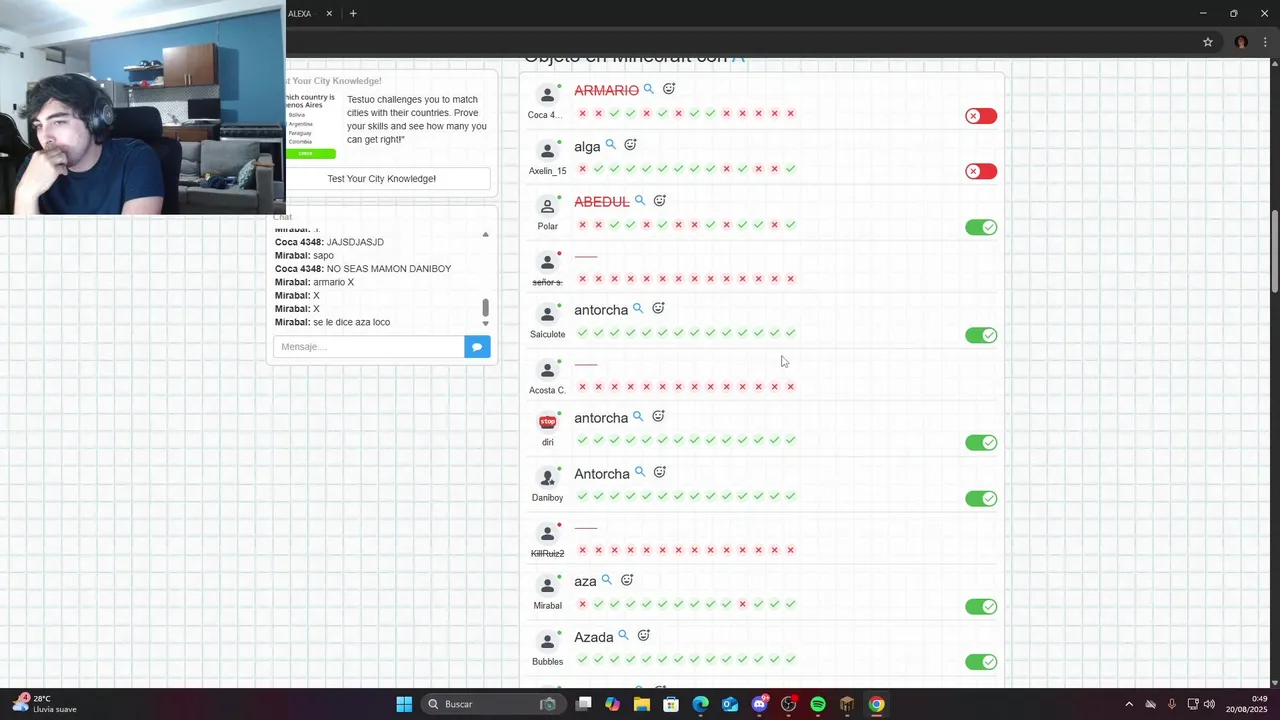Click magnifier icon next to alga
Image resolution: width=1280 pixels, height=720 pixels.
click(x=610, y=145)
